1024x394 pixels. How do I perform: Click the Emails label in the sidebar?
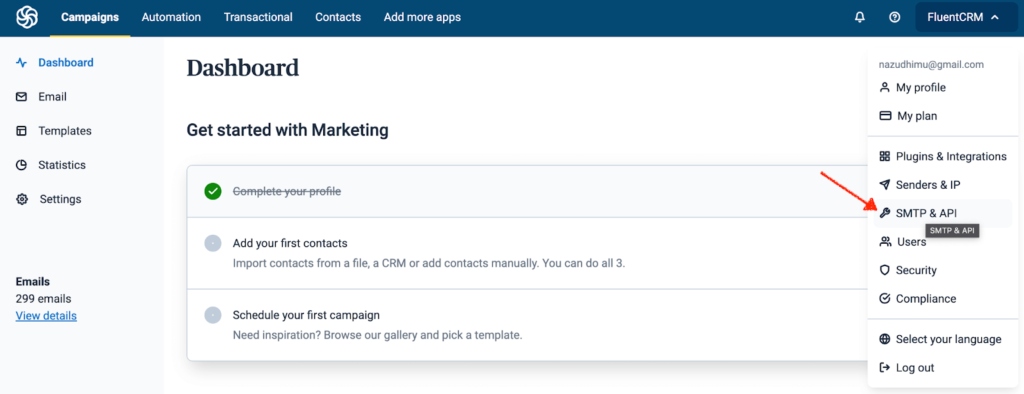33,282
